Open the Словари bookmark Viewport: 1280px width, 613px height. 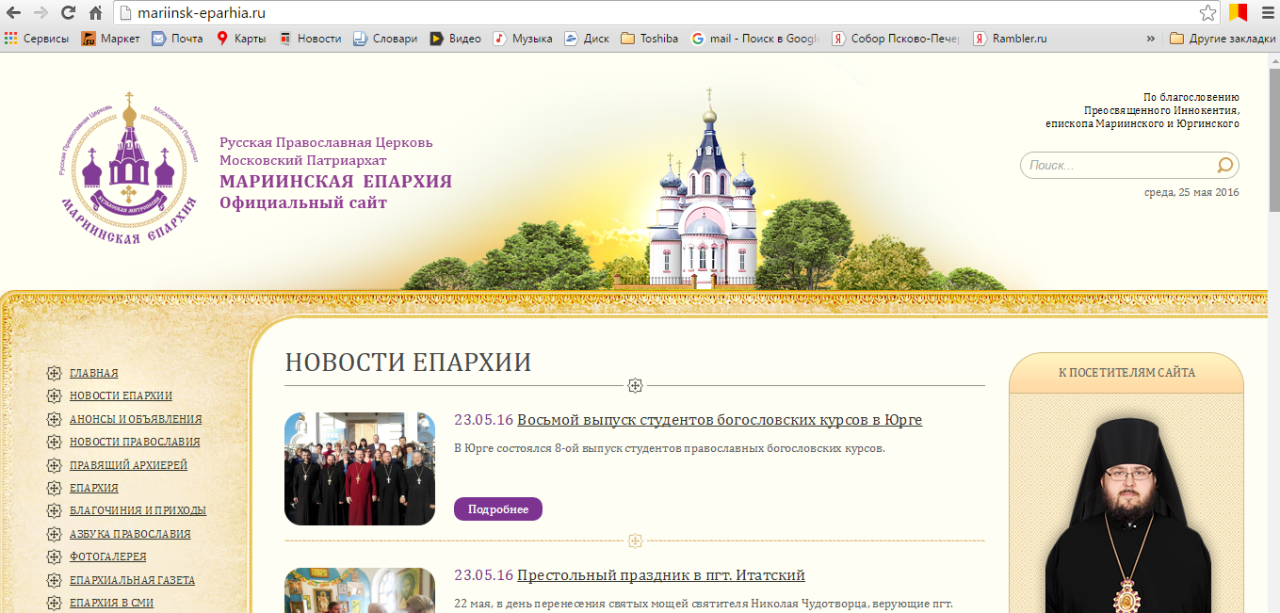tap(385, 39)
